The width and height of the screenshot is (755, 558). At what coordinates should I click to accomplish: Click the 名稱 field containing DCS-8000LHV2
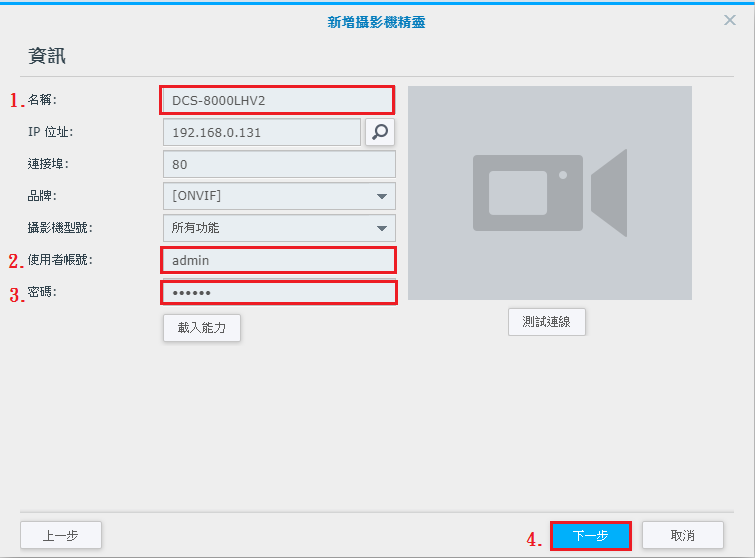coord(276,100)
